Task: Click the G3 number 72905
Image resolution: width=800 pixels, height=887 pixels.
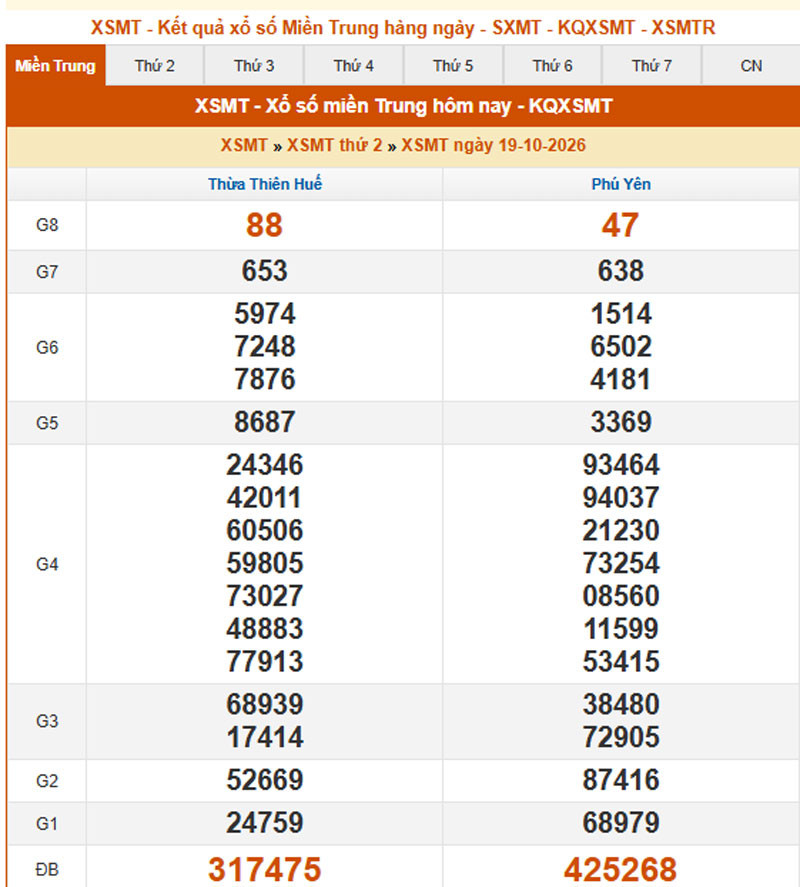Action: click(x=621, y=738)
